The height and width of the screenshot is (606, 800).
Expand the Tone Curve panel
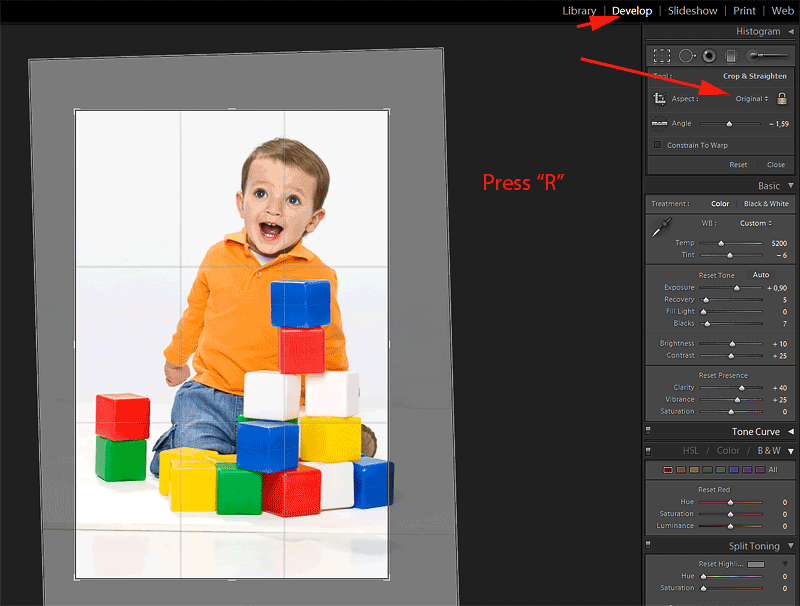[791, 432]
